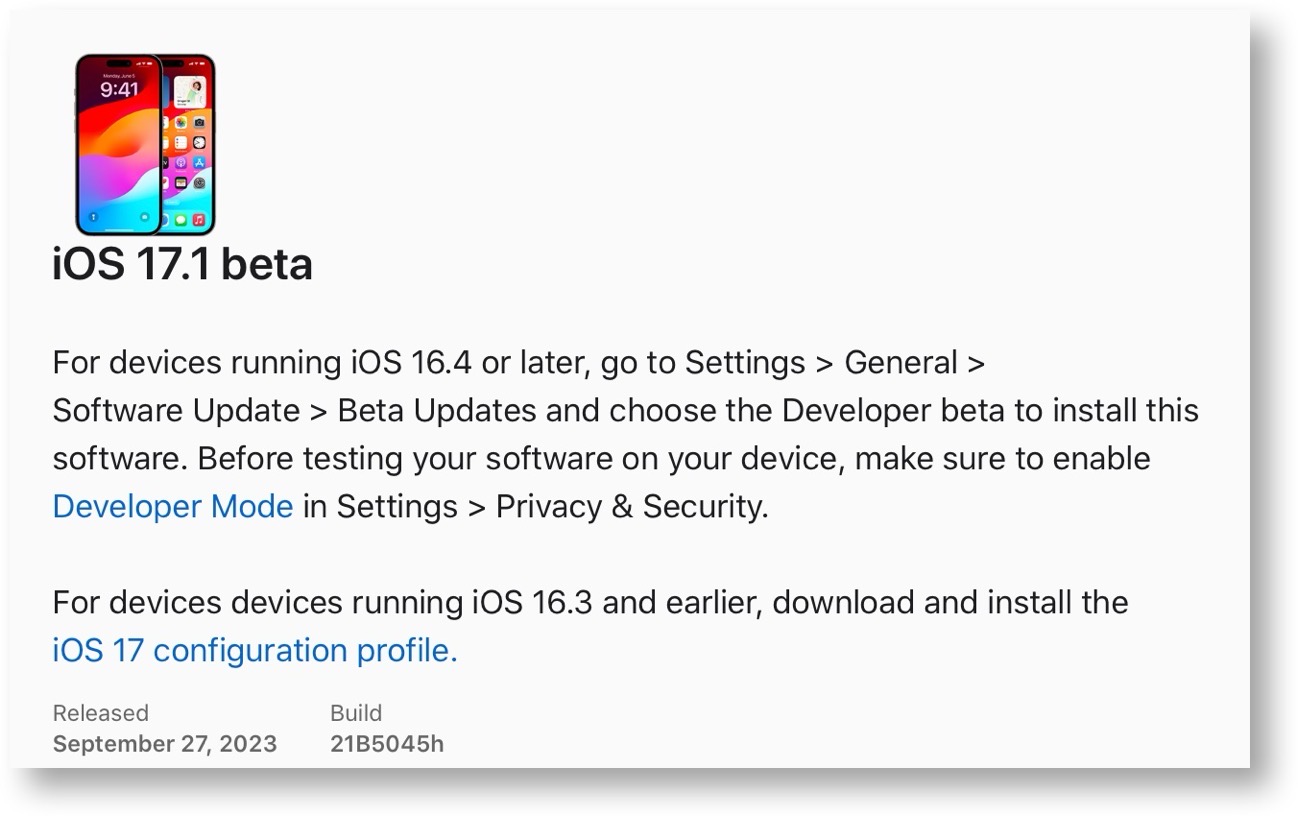This screenshot has height=816, width=1298.
Task: Click the Build label
Action: (x=356, y=713)
